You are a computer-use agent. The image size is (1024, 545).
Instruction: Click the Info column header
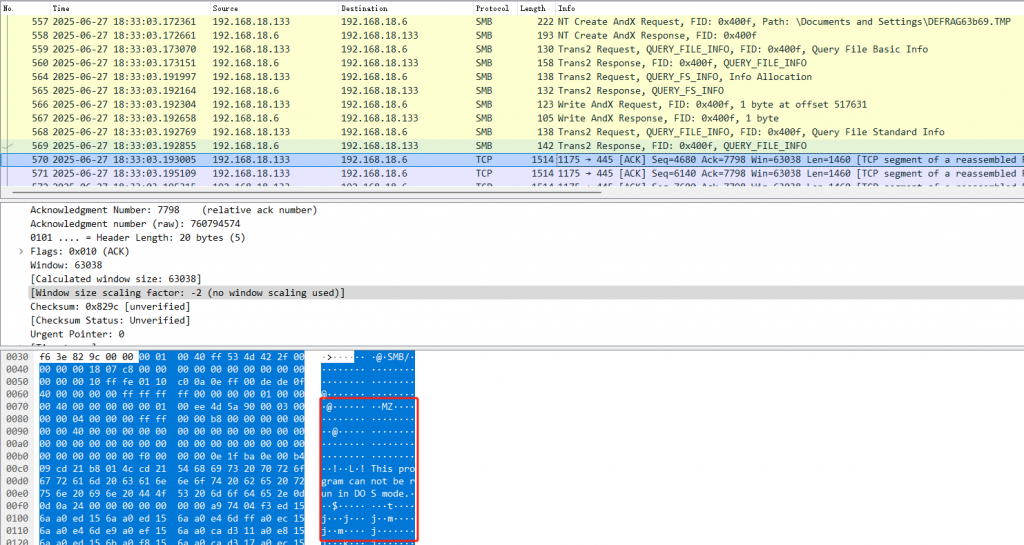coord(566,8)
